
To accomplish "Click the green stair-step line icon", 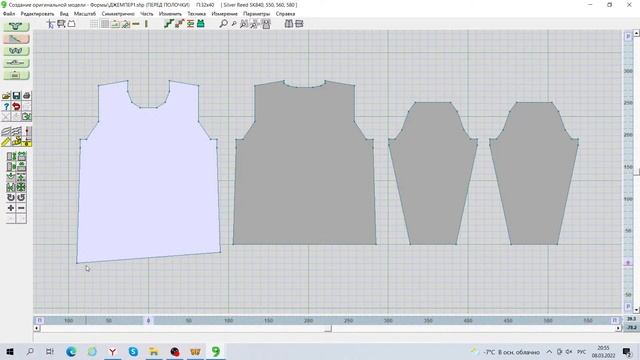I will pyautogui.click(x=169, y=24).
